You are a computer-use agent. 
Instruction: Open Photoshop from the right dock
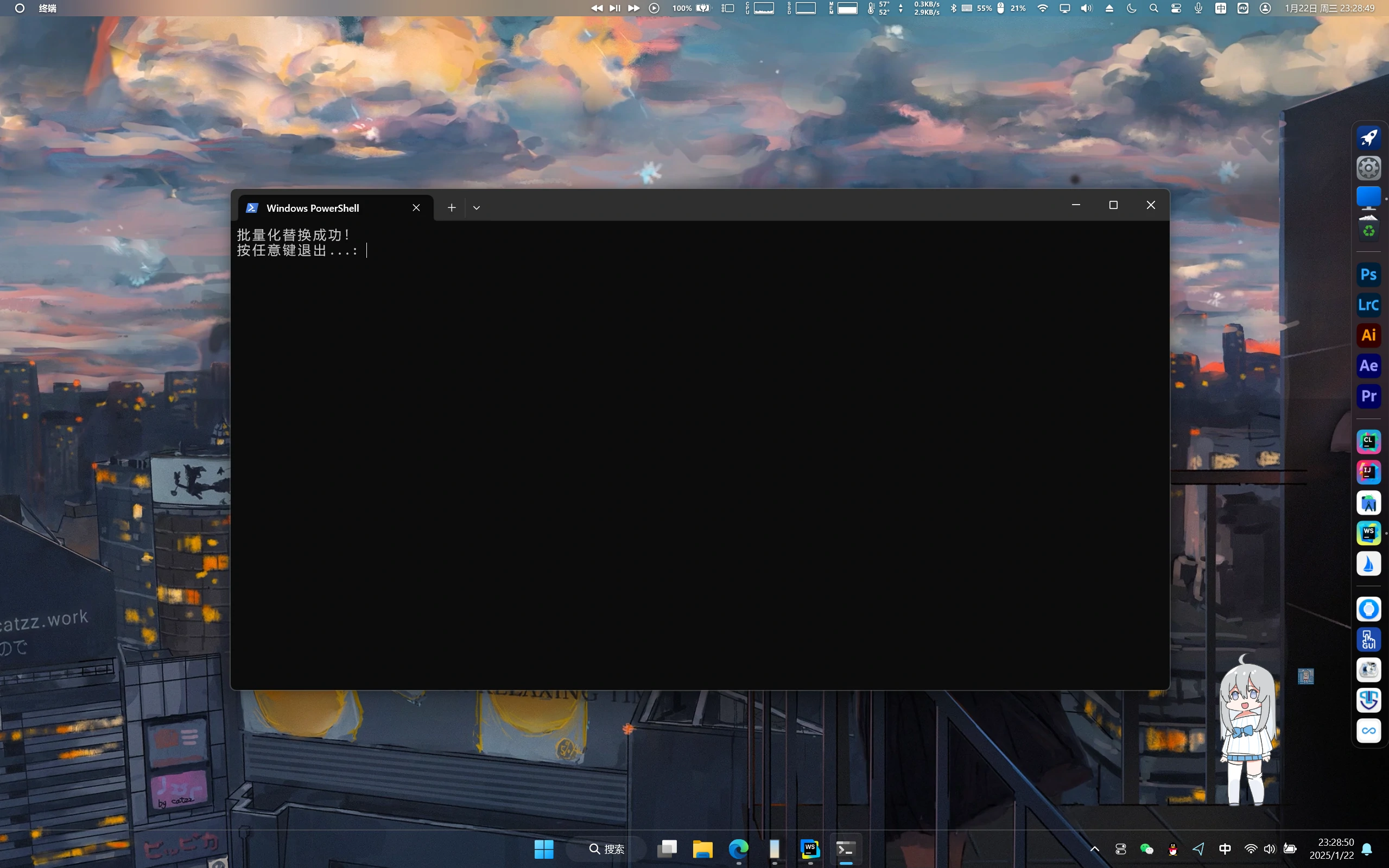pyautogui.click(x=1368, y=275)
